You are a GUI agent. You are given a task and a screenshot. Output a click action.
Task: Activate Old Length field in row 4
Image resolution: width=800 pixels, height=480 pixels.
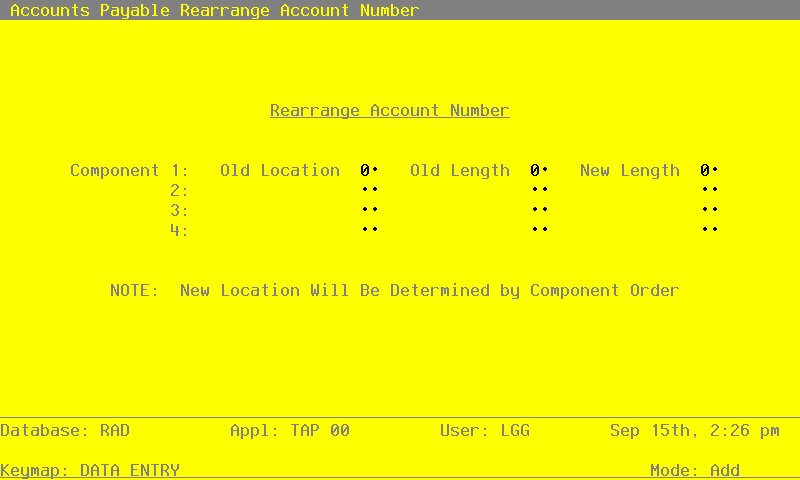539,230
